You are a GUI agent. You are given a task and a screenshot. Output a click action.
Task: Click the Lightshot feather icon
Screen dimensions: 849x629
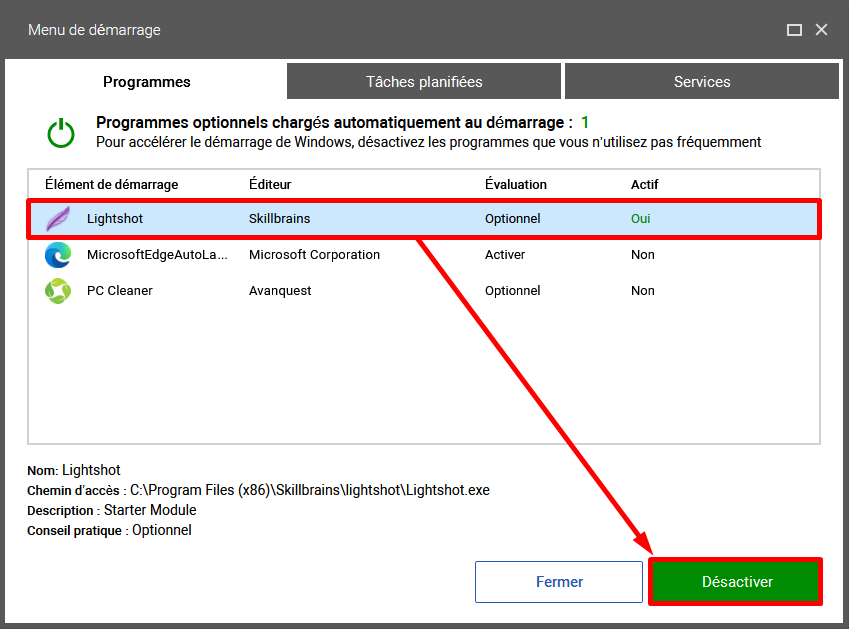(59, 218)
